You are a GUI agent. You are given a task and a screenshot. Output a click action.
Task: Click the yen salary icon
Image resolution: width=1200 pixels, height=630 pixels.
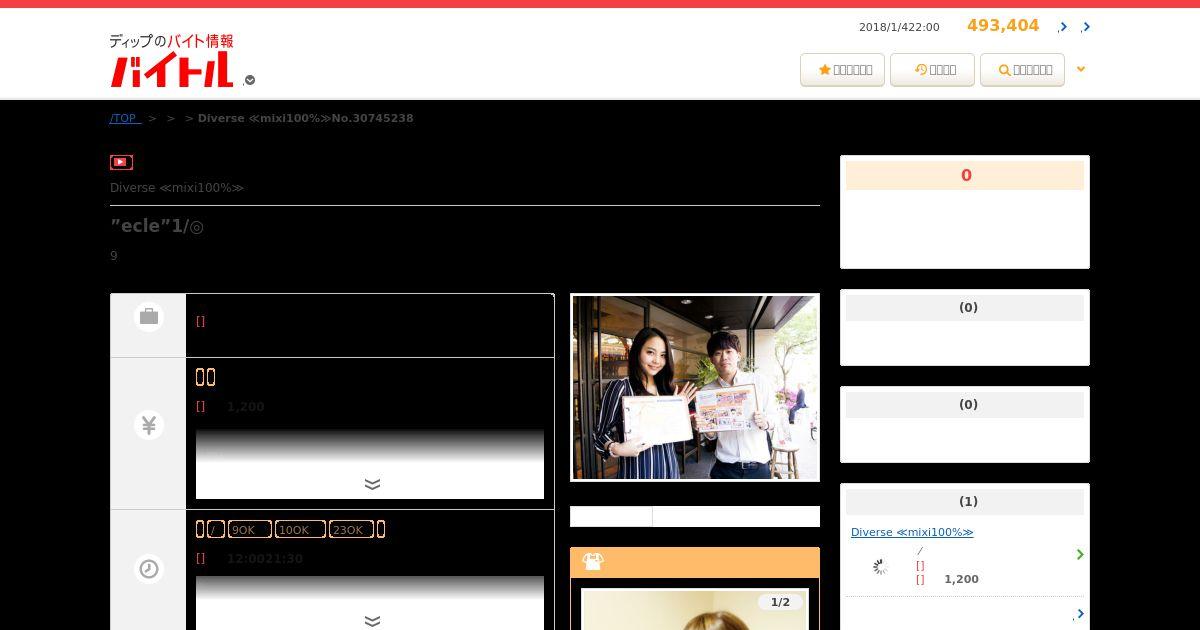[x=149, y=425]
